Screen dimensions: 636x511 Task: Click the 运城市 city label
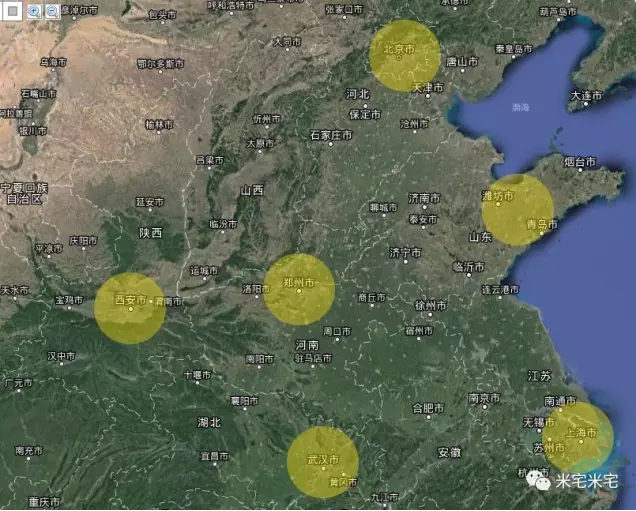204,271
